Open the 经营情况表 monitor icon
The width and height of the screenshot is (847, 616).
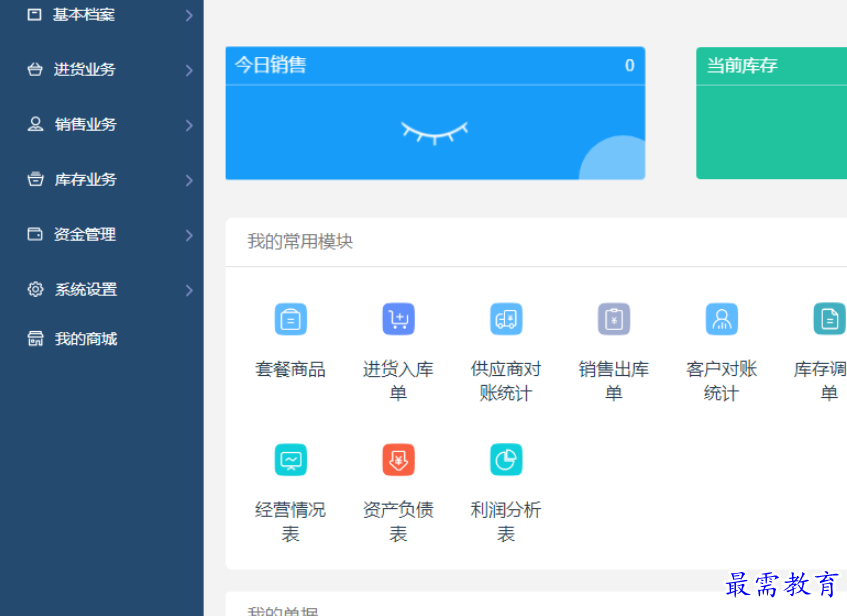291,459
